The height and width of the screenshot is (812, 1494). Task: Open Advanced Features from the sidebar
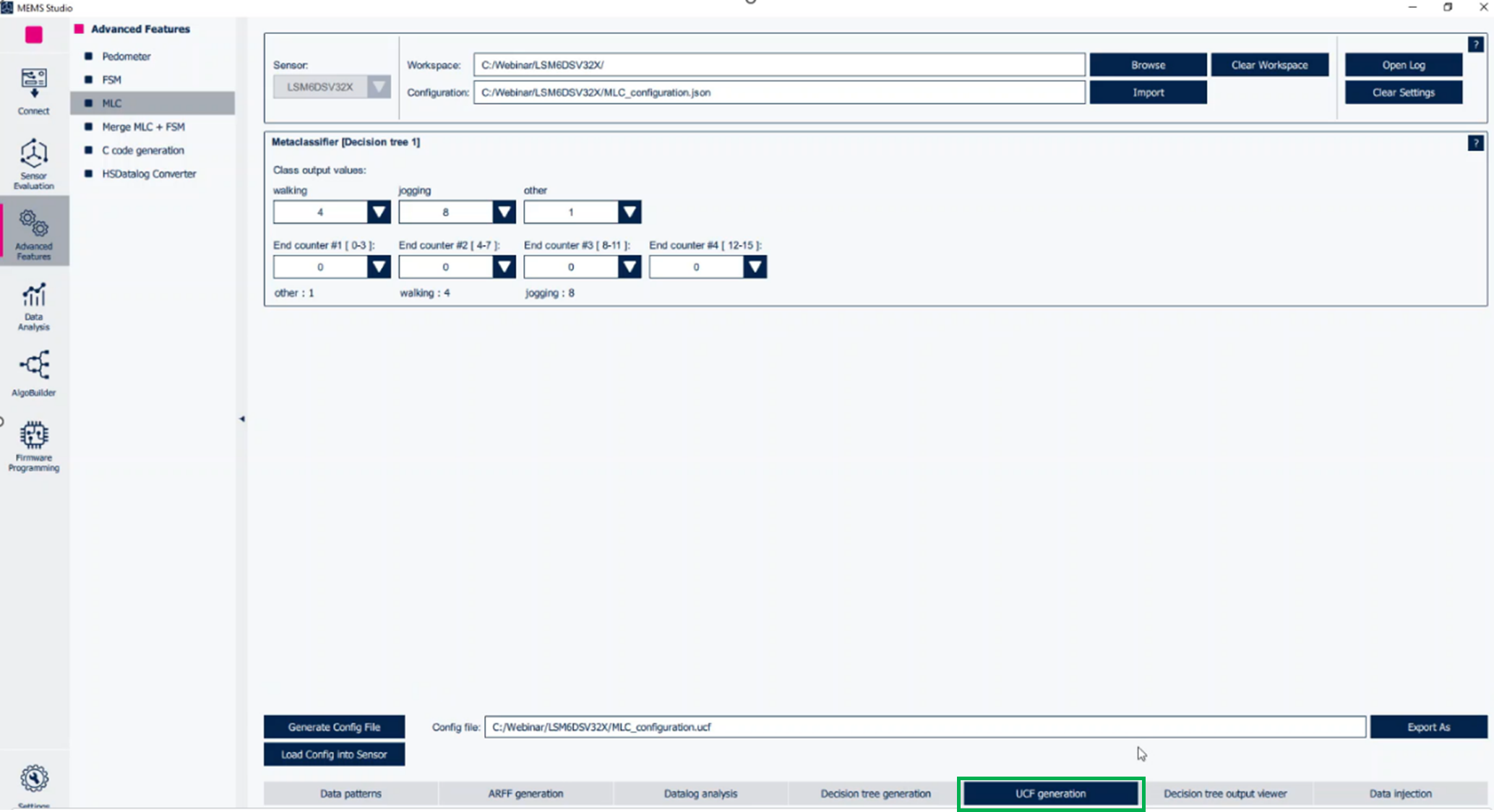33,231
